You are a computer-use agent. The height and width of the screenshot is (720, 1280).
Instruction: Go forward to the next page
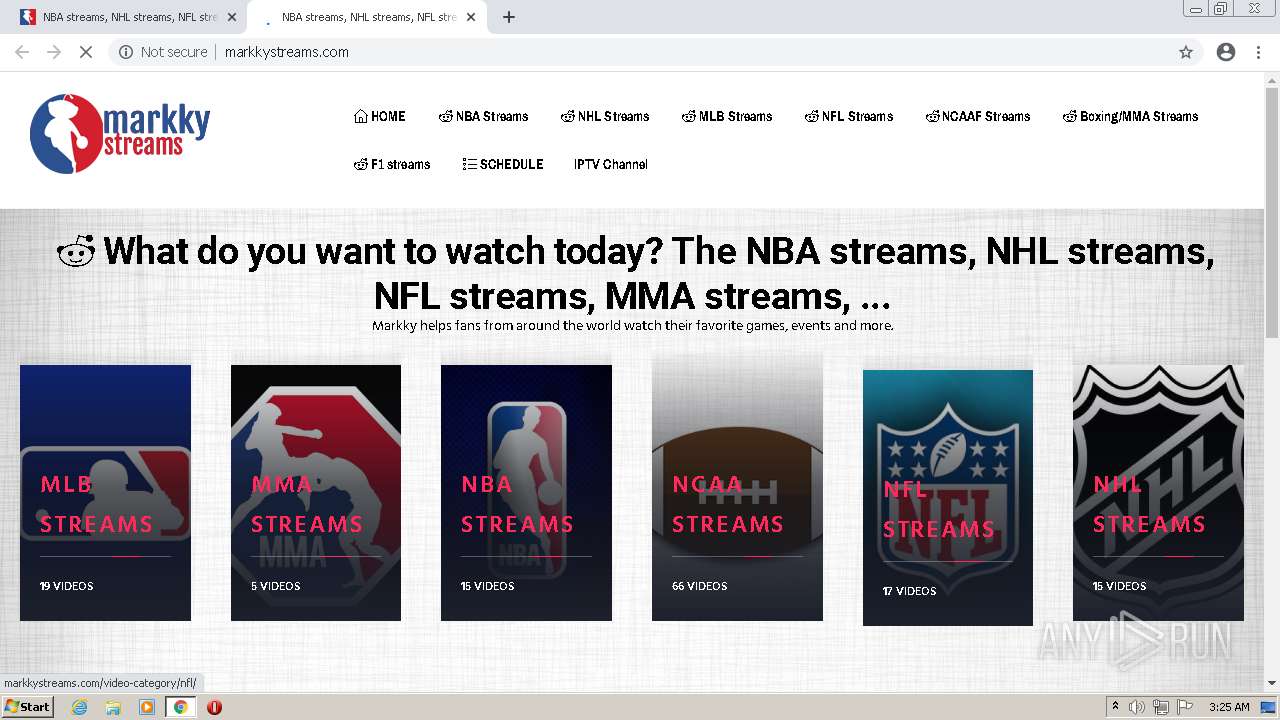(x=54, y=52)
